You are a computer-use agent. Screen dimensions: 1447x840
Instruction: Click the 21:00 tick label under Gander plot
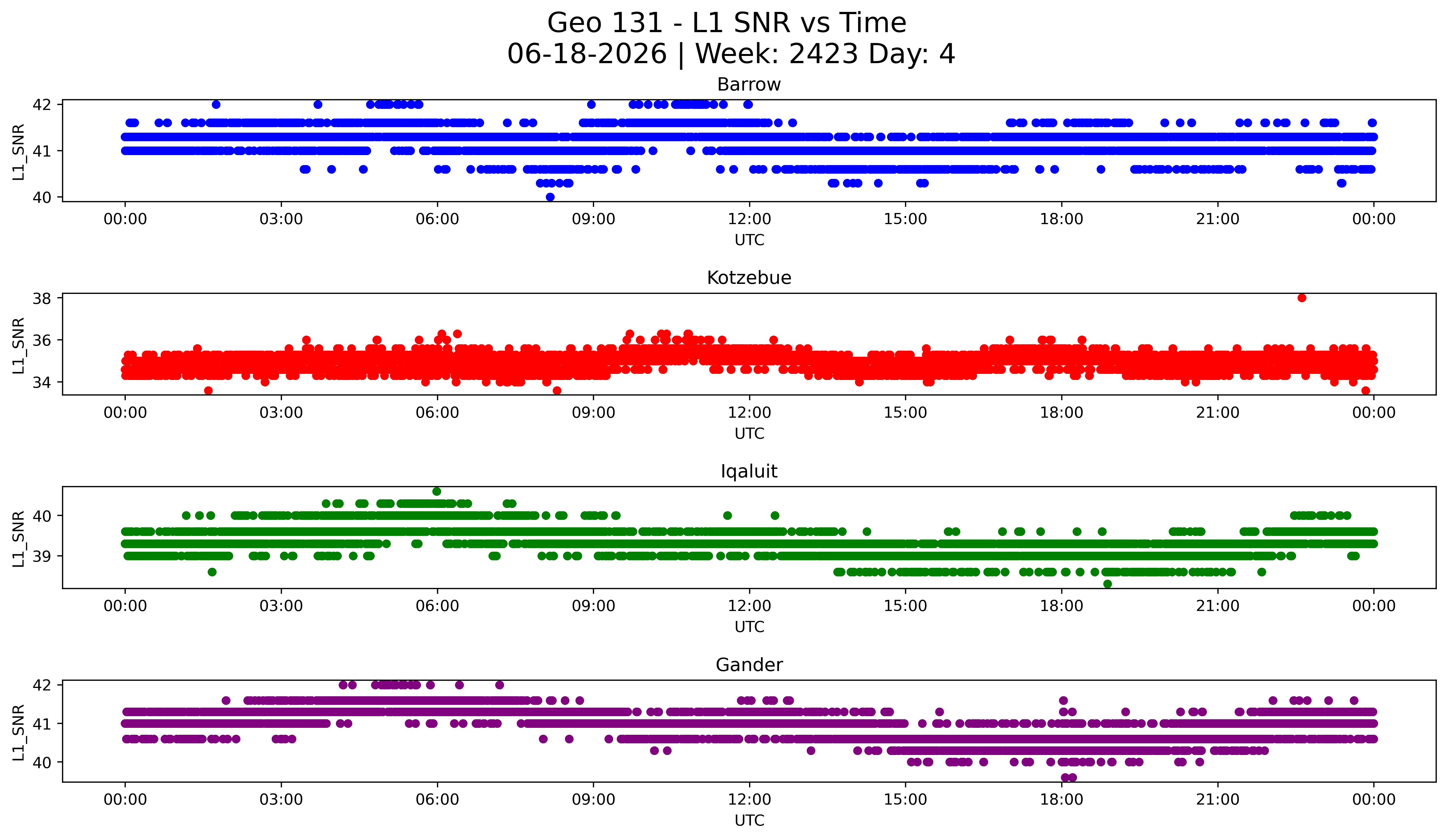1218,800
